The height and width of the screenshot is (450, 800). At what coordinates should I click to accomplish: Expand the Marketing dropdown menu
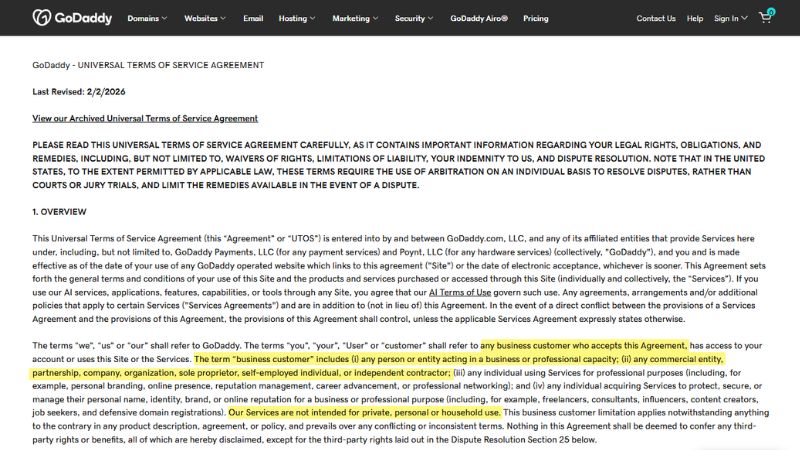pos(354,18)
